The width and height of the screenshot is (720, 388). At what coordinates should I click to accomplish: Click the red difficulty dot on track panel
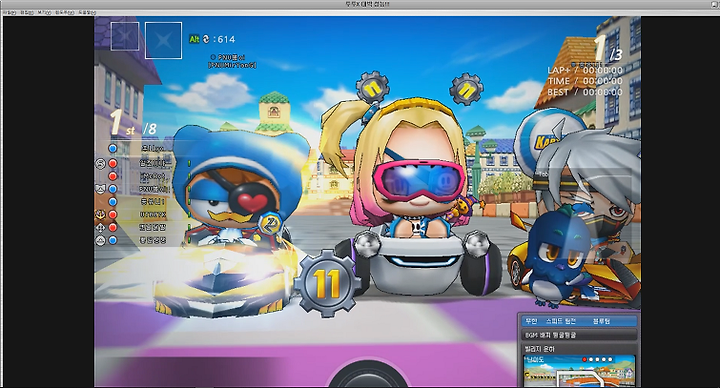(x=585, y=360)
